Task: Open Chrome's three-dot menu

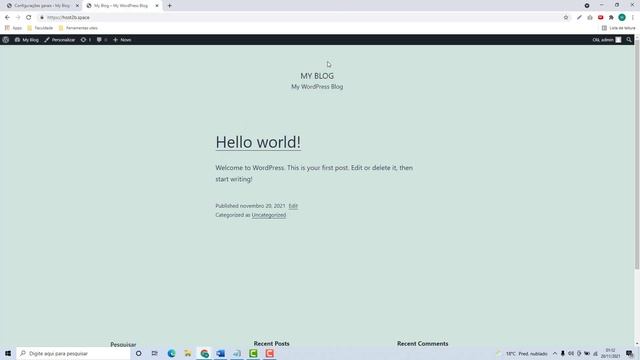Action: pos(633,18)
